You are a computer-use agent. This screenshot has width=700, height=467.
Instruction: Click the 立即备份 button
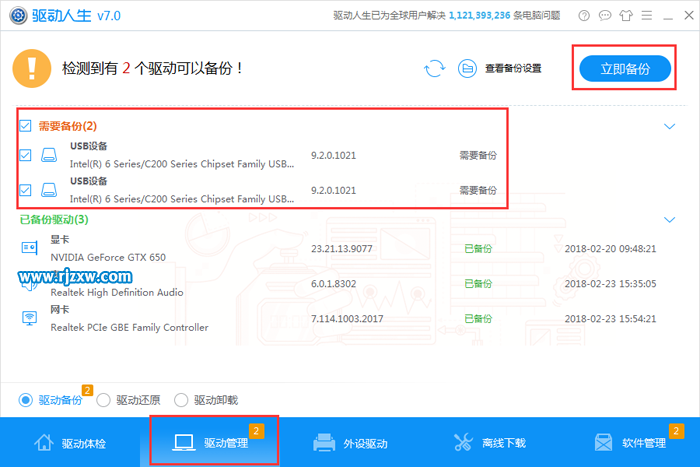625,68
